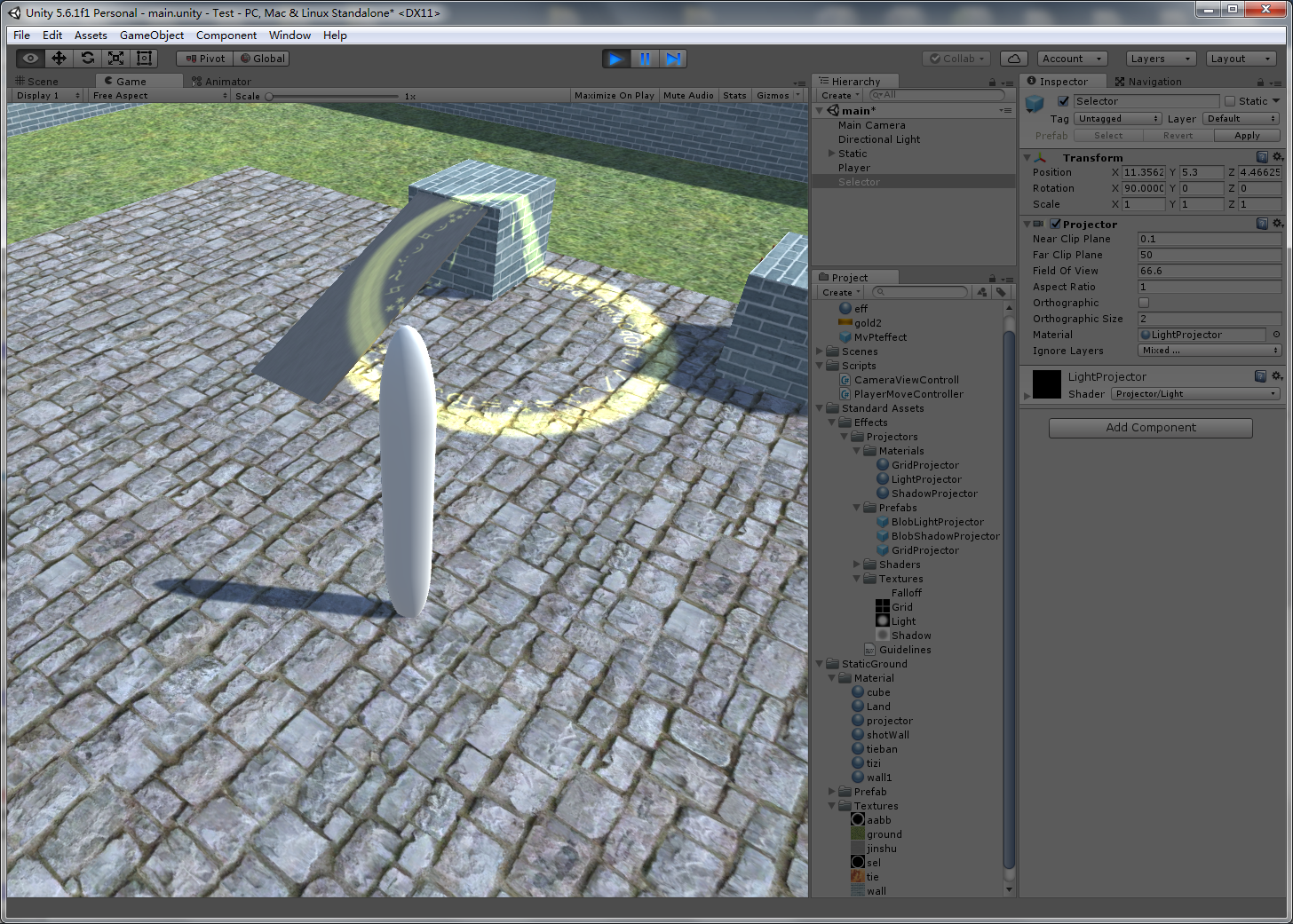1293x924 pixels.
Task: Click the Pause button
Action: coord(645,59)
